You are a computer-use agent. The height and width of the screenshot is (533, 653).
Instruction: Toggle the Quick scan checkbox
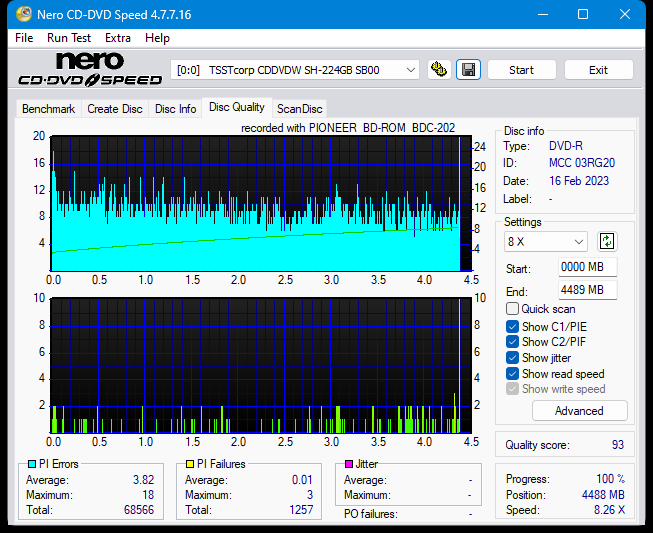point(512,309)
